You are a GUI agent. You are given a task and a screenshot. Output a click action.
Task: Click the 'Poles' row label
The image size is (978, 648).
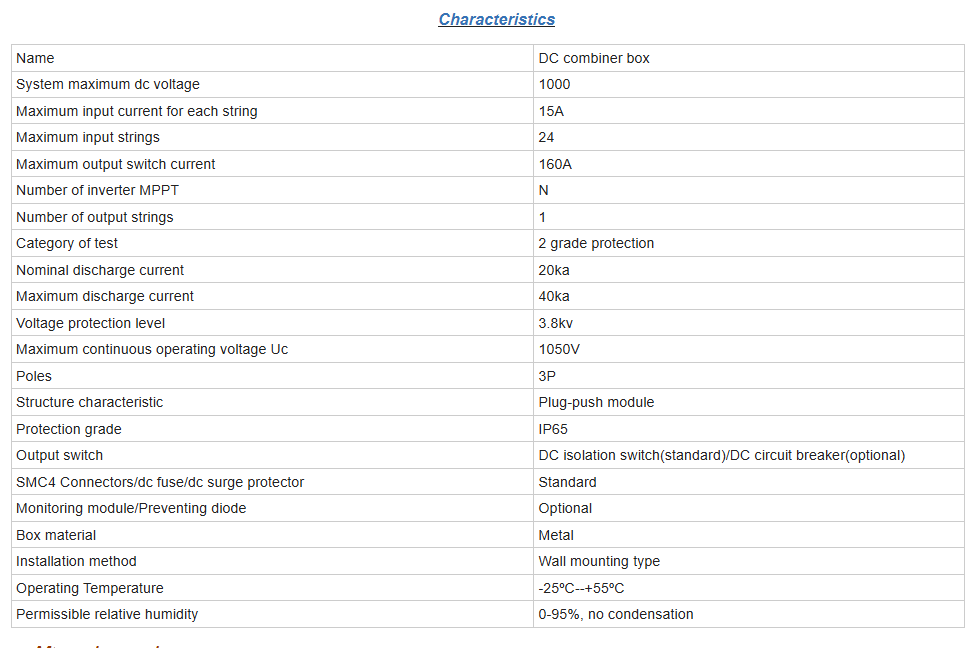34,376
